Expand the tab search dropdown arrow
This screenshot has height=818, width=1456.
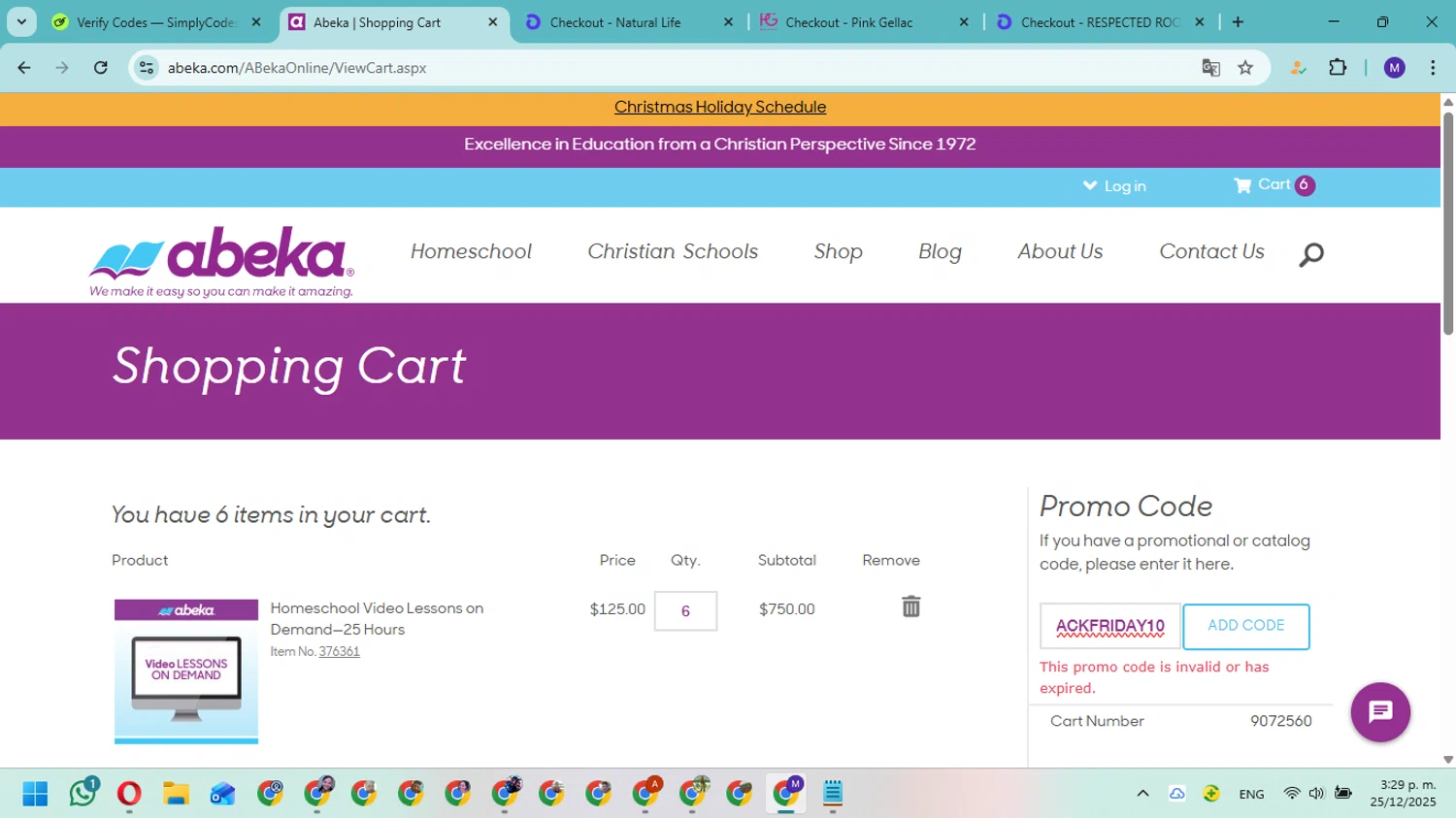21,22
